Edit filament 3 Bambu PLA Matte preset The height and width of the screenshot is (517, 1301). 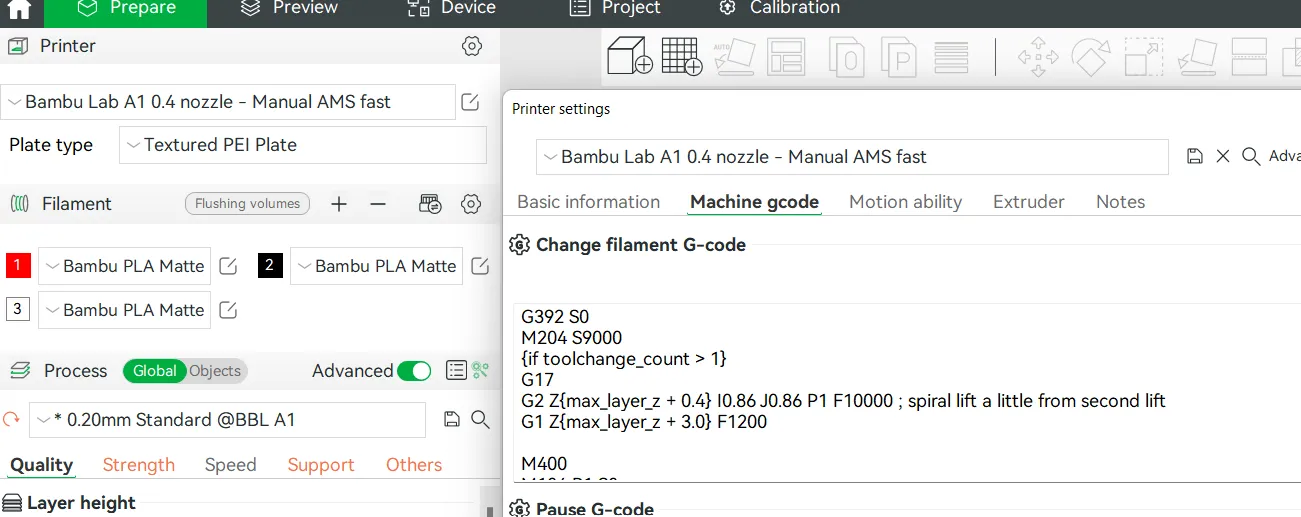228,310
